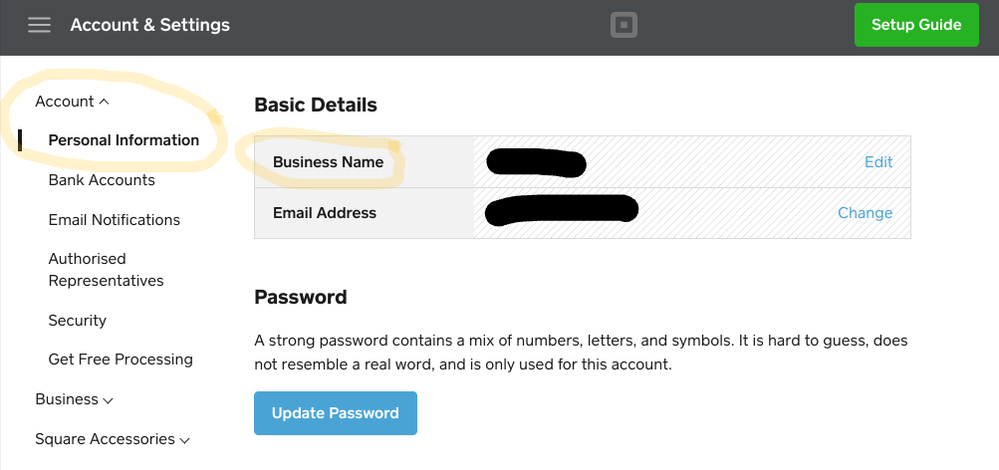999x470 pixels.
Task: Click the Email Address value field
Action: (x=691, y=213)
